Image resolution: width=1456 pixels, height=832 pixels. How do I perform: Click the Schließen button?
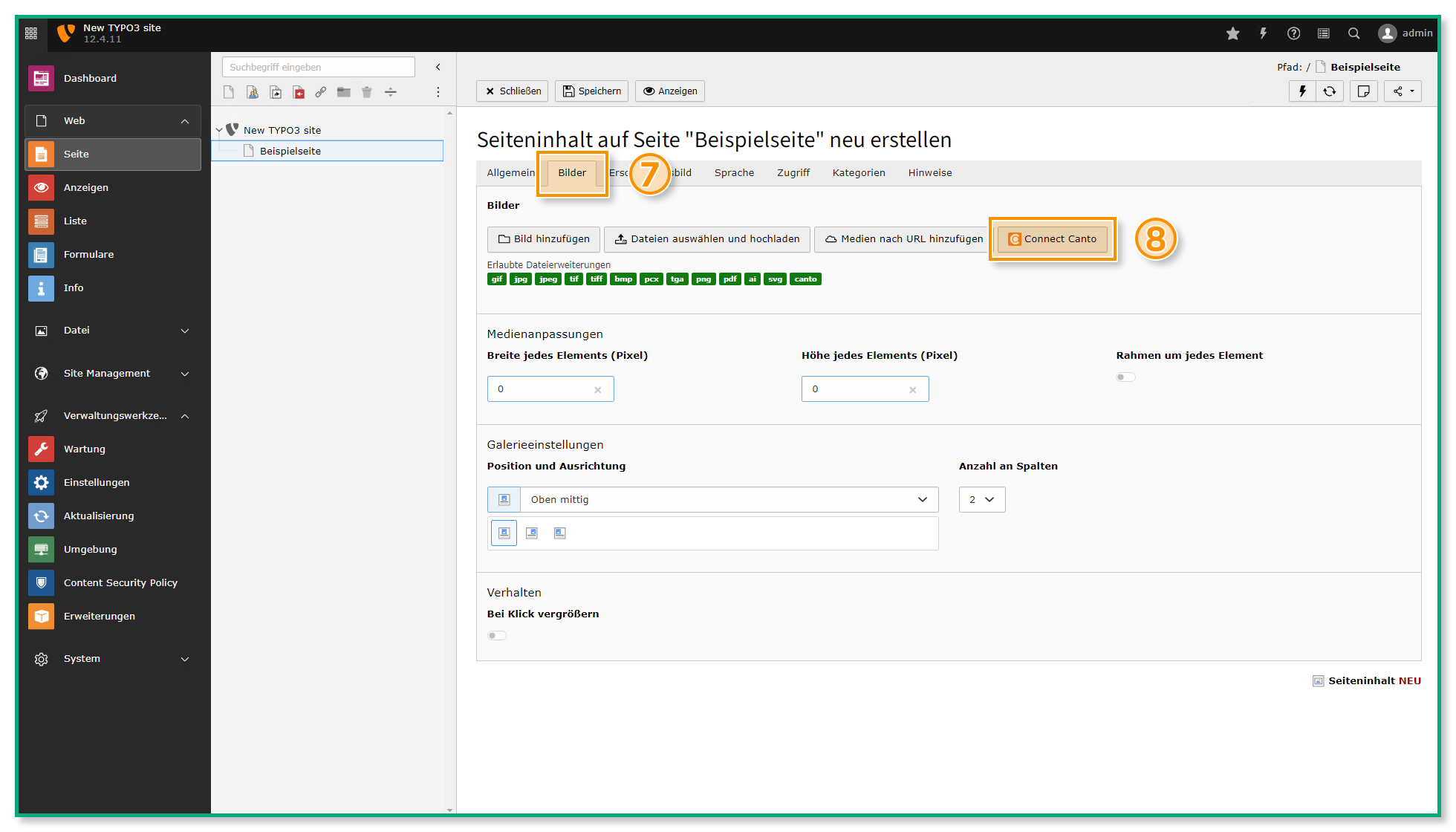point(513,91)
